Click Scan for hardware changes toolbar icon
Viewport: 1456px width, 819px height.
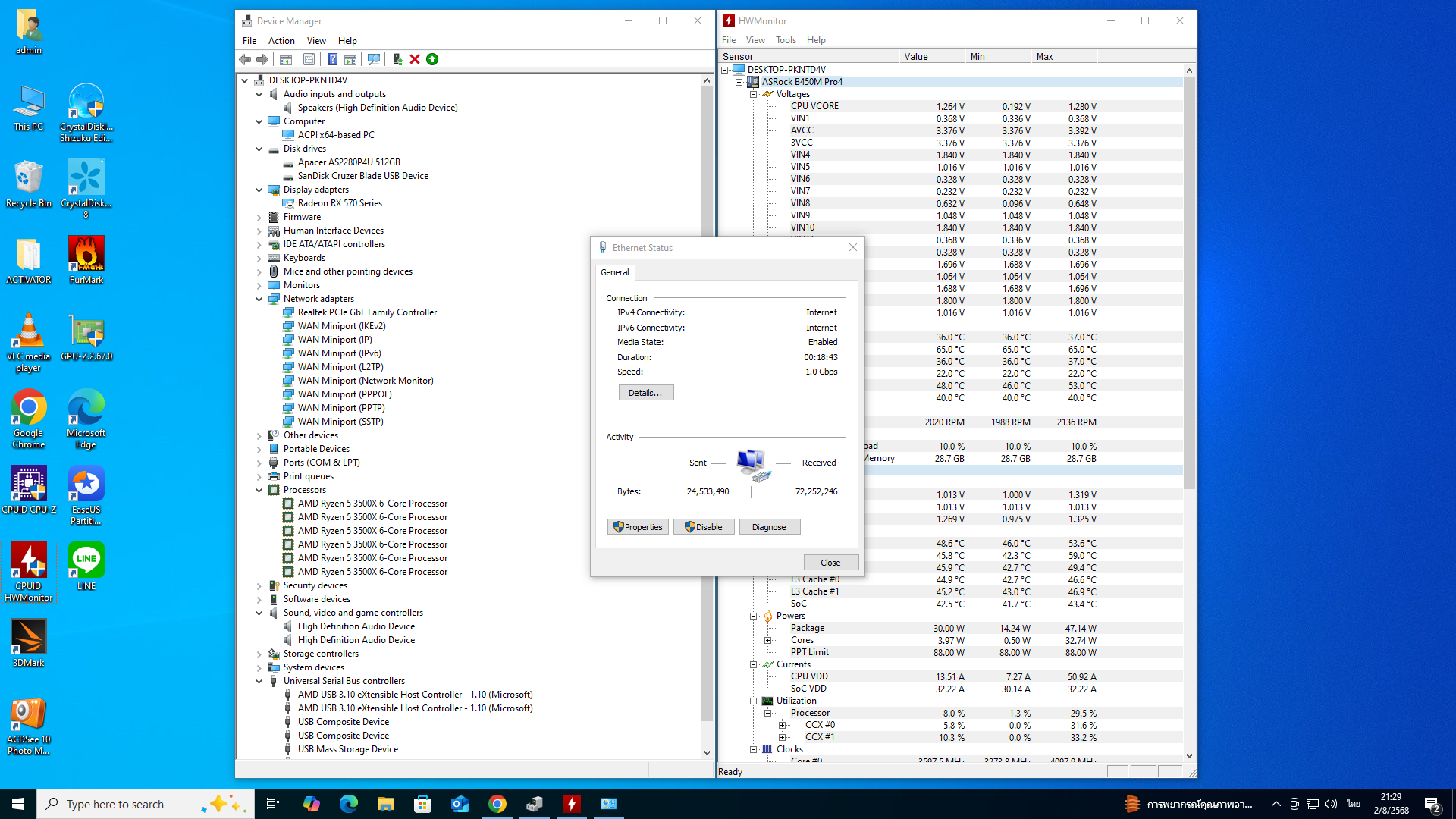click(x=374, y=59)
